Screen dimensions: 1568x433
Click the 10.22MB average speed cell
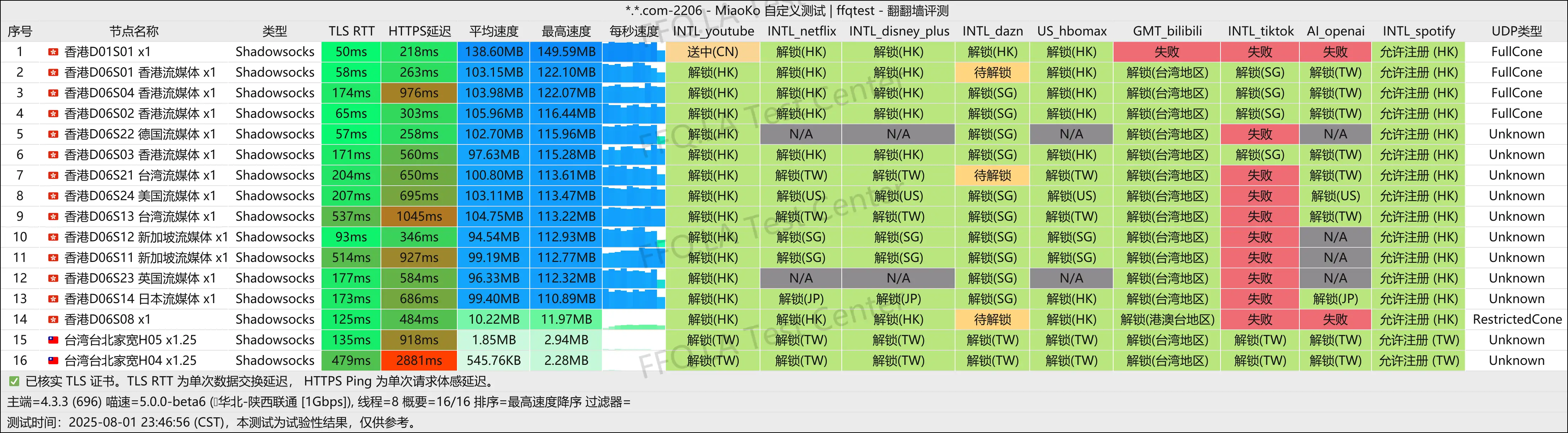[494, 319]
